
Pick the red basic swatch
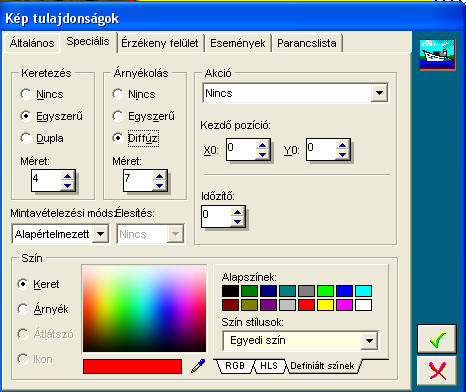(x=306, y=305)
